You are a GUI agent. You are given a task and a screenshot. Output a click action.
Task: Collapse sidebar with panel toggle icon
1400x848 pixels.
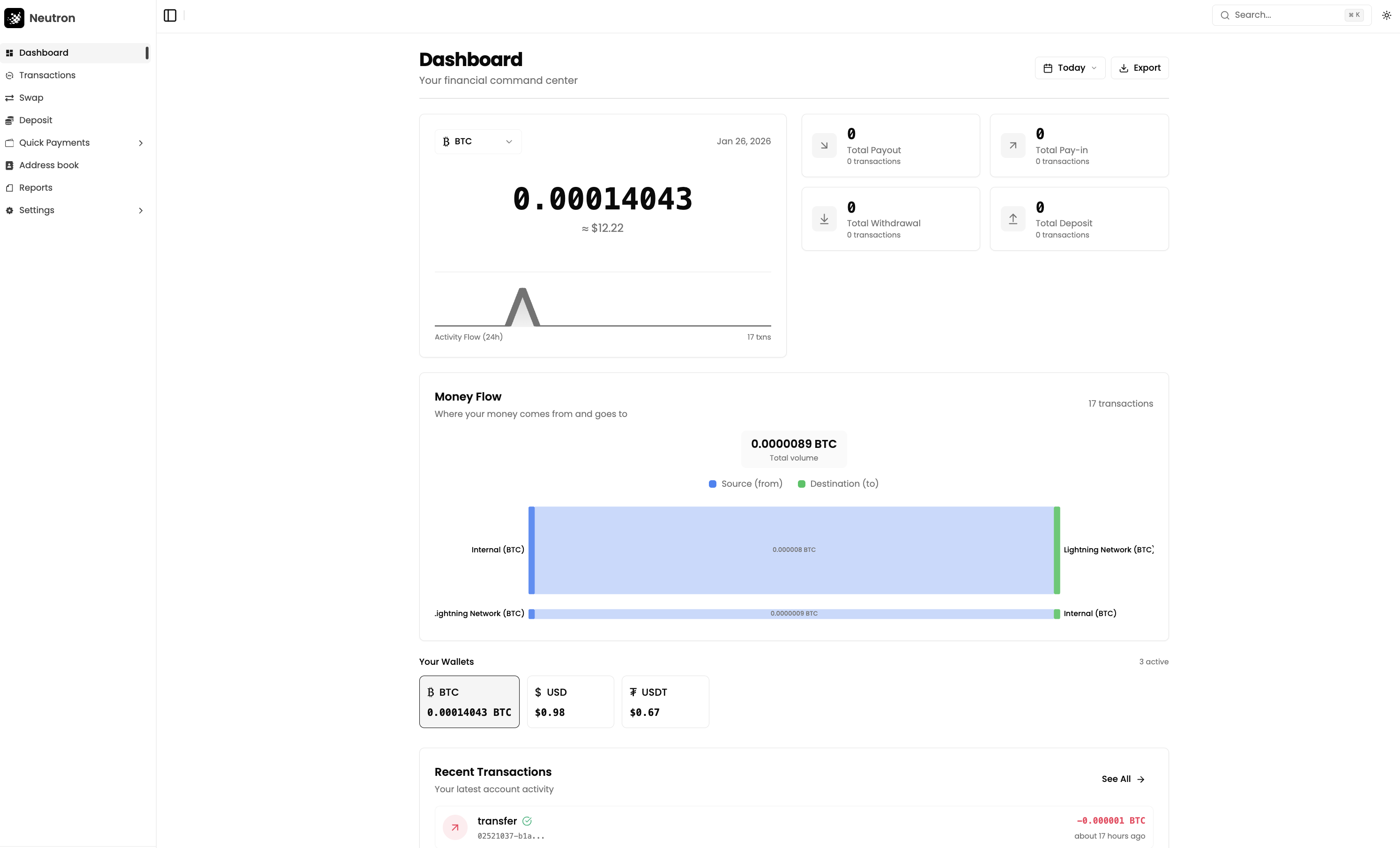point(170,15)
